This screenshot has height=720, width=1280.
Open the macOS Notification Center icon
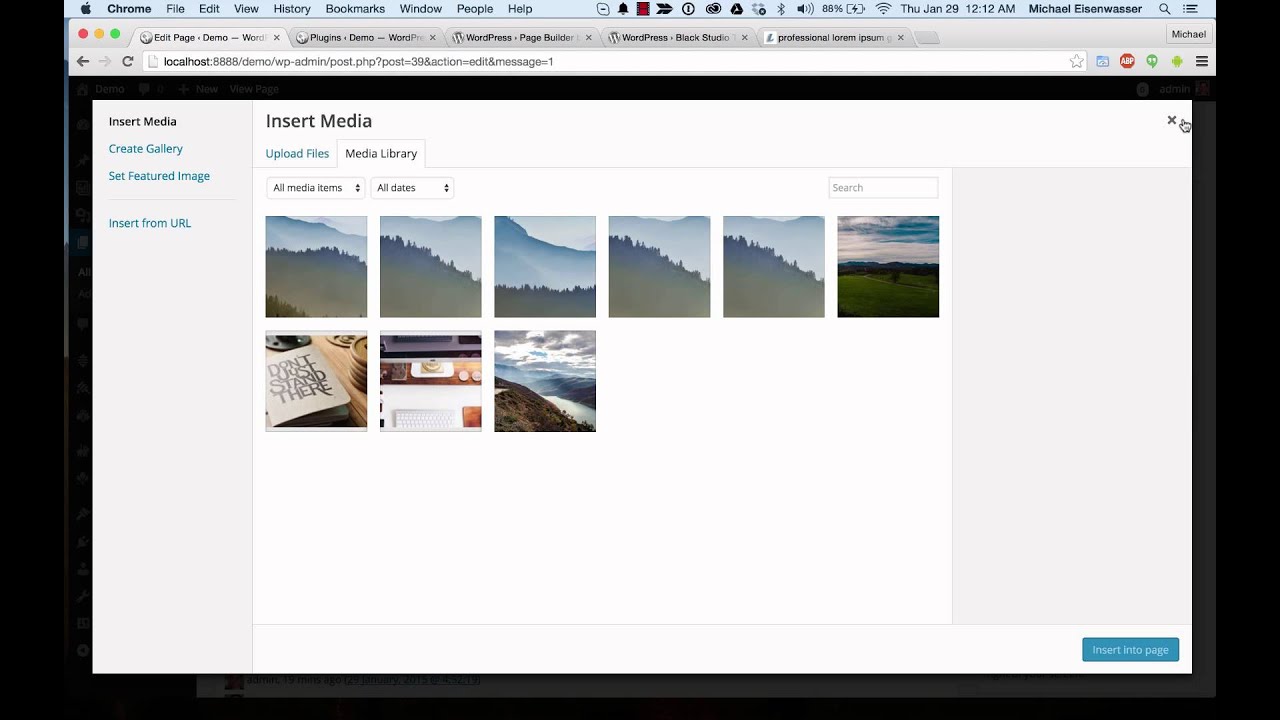1189,9
